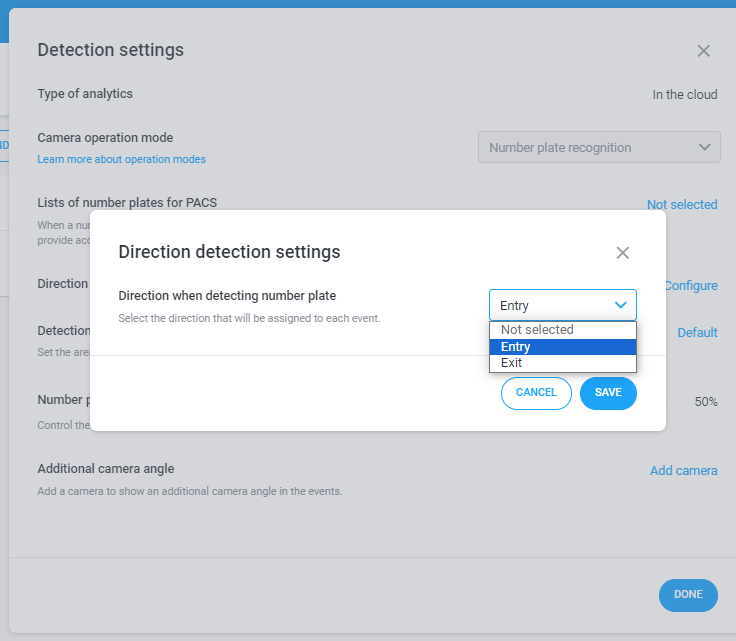Open Learn more about operation modes link
Viewport: 736px width, 641px height.
coord(122,160)
